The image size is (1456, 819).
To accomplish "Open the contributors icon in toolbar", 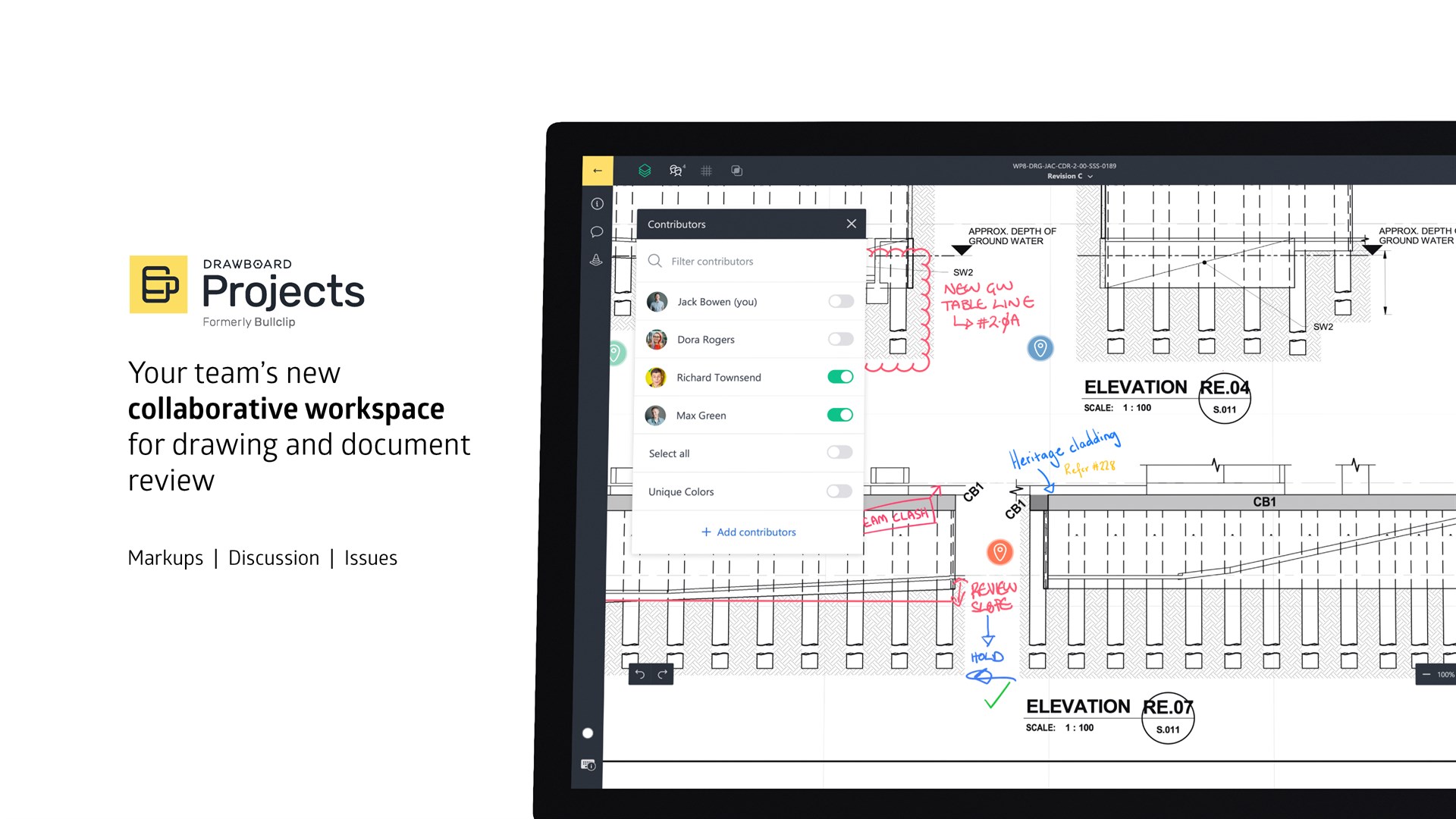I will (676, 171).
